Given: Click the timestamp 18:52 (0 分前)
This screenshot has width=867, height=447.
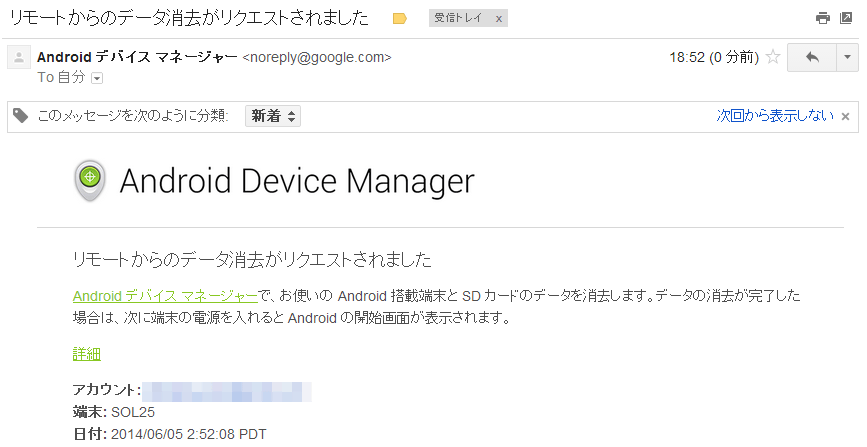Looking at the screenshot, I should (714, 57).
